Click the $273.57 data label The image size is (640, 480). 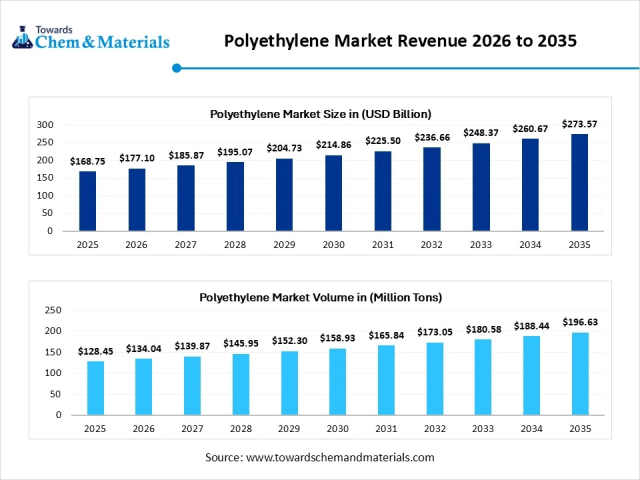click(579, 124)
